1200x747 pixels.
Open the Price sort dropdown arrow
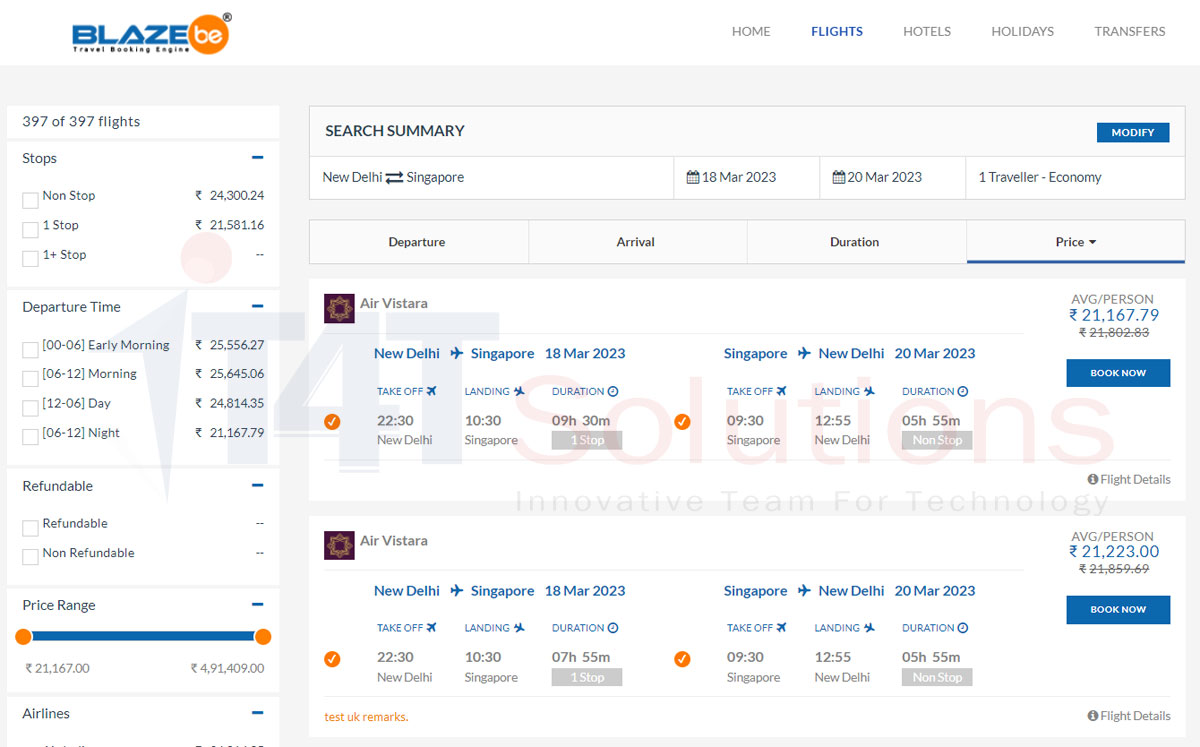tap(1095, 241)
